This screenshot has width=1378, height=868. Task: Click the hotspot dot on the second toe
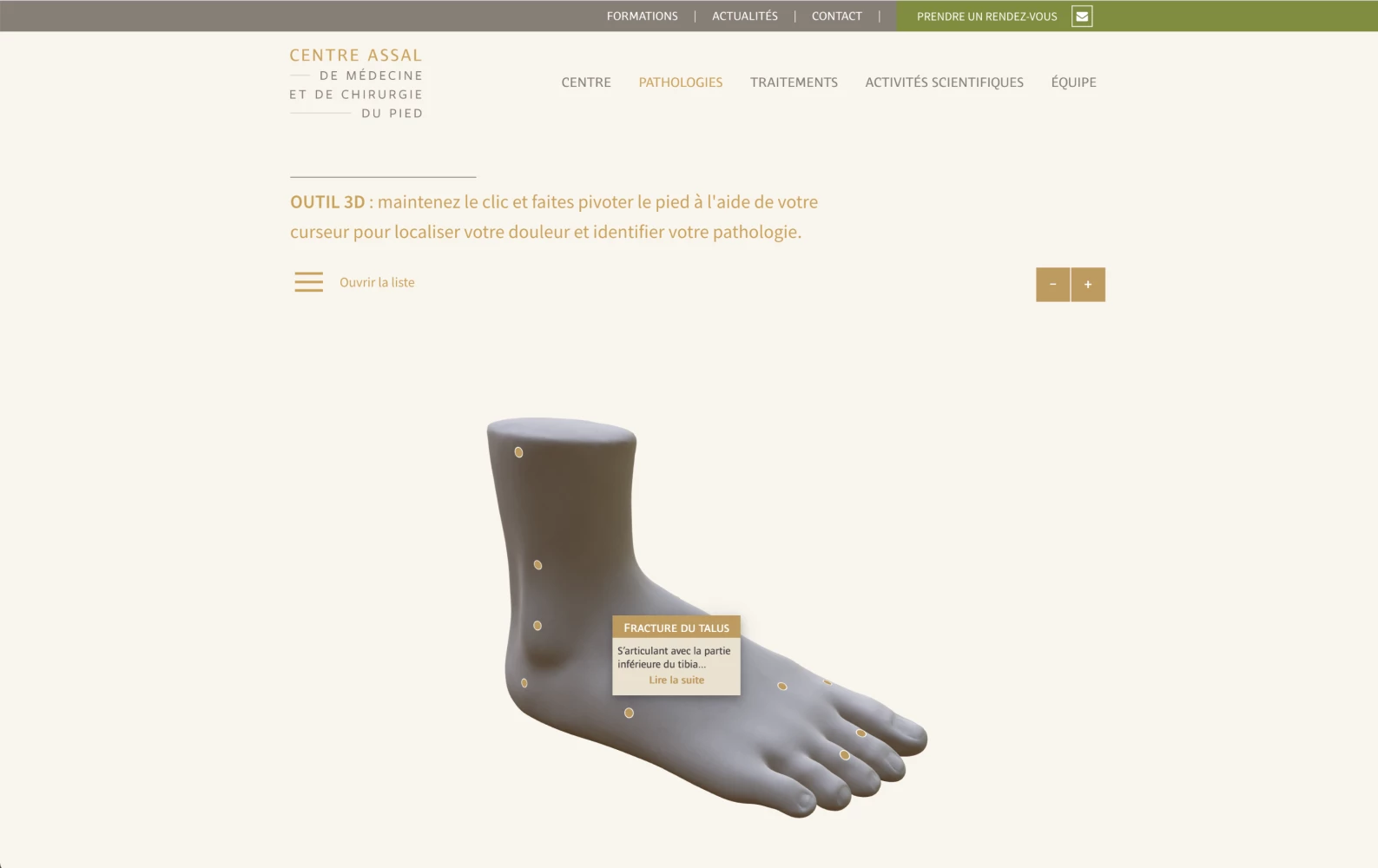coord(861,733)
